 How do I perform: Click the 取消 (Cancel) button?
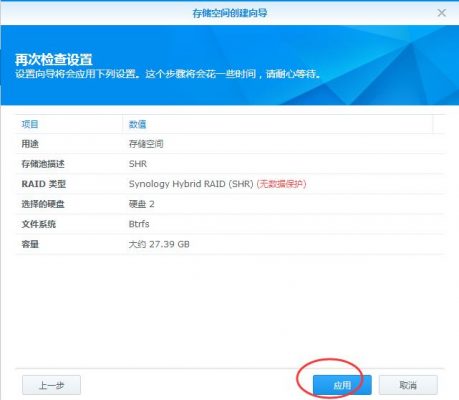coord(408,385)
